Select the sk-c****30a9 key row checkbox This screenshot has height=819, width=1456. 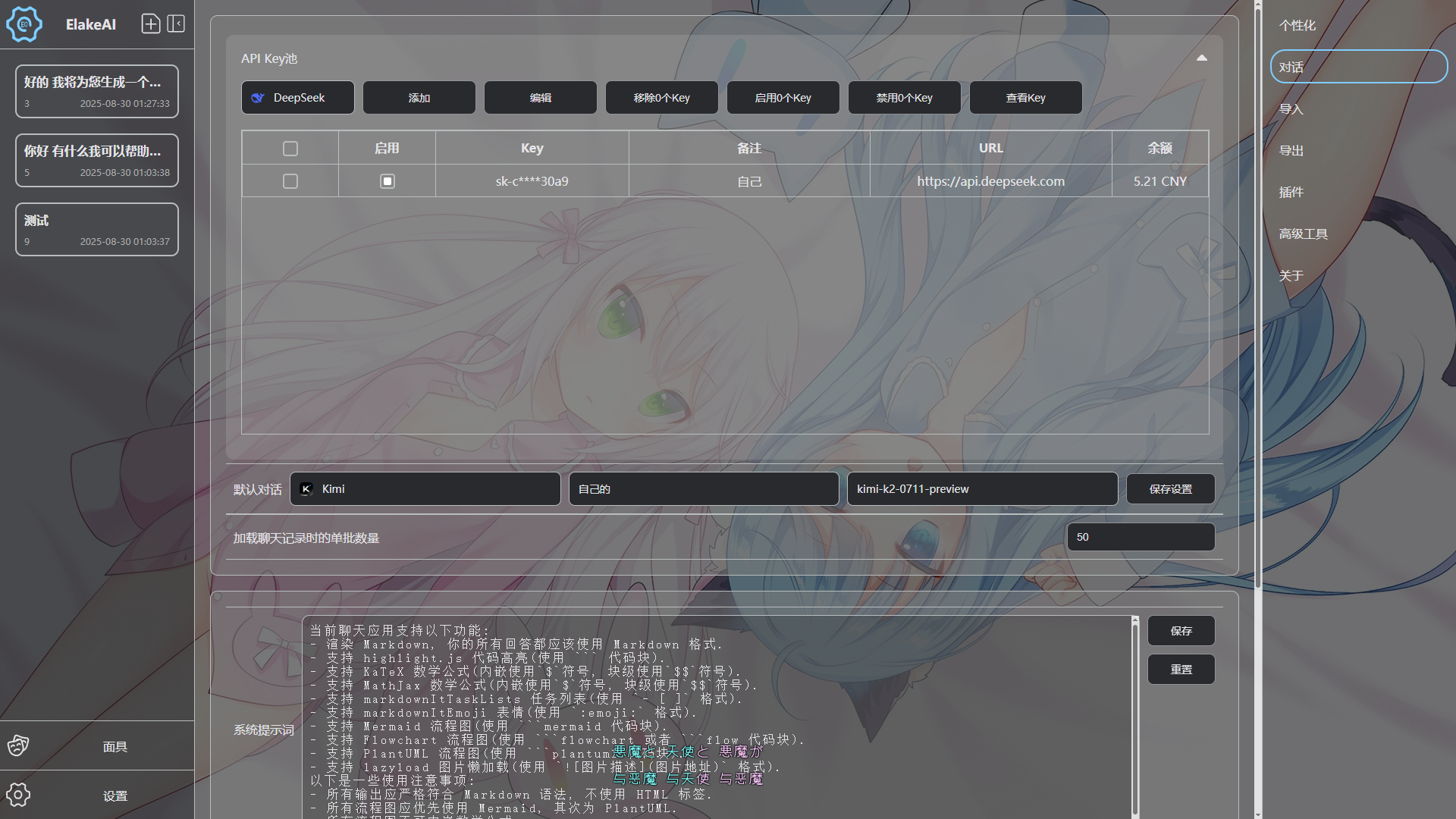point(290,181)
